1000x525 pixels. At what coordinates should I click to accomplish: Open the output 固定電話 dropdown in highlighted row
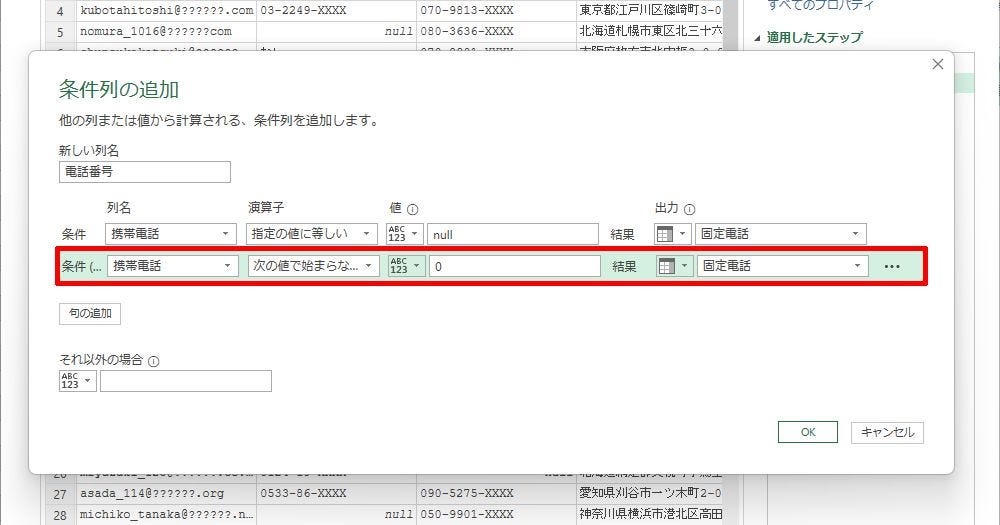tap(782, 266)
